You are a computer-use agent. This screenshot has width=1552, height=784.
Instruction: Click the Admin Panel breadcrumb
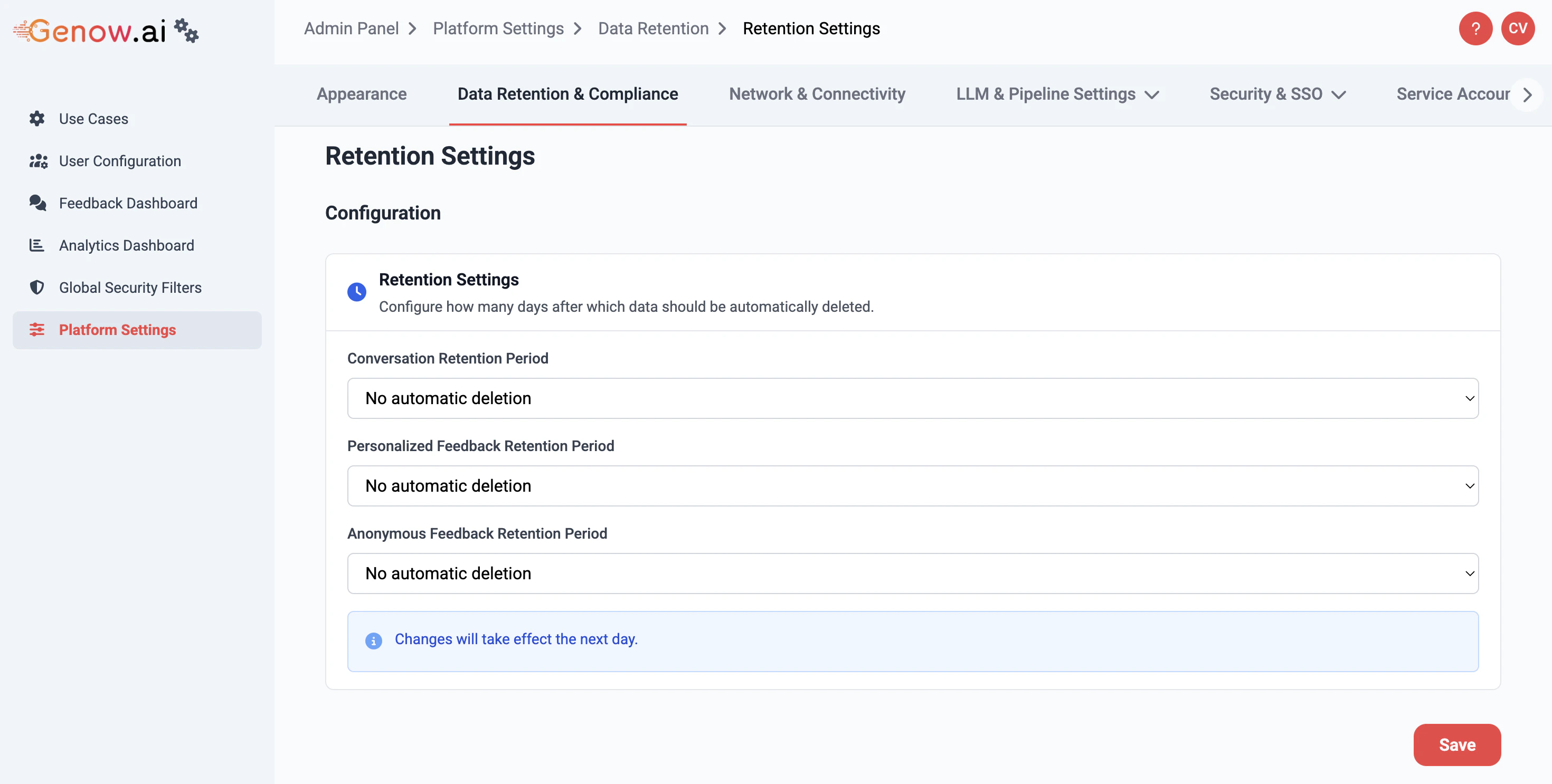351,28
